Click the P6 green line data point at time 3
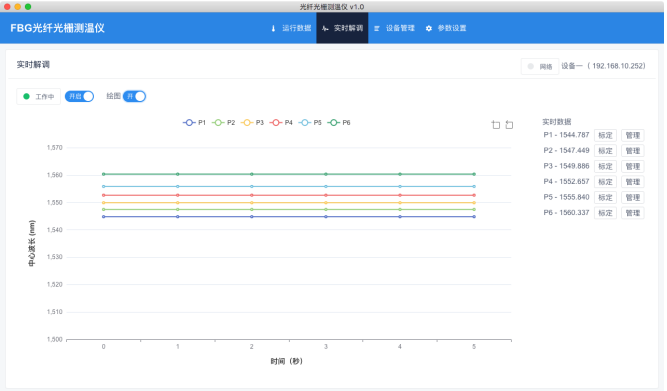This screenshot has height=391, width=667. (x=326, y=174)
